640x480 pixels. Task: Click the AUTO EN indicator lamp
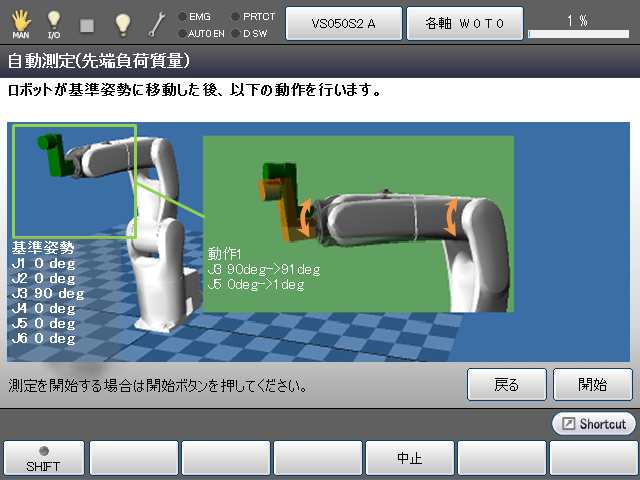pos(181,33)
